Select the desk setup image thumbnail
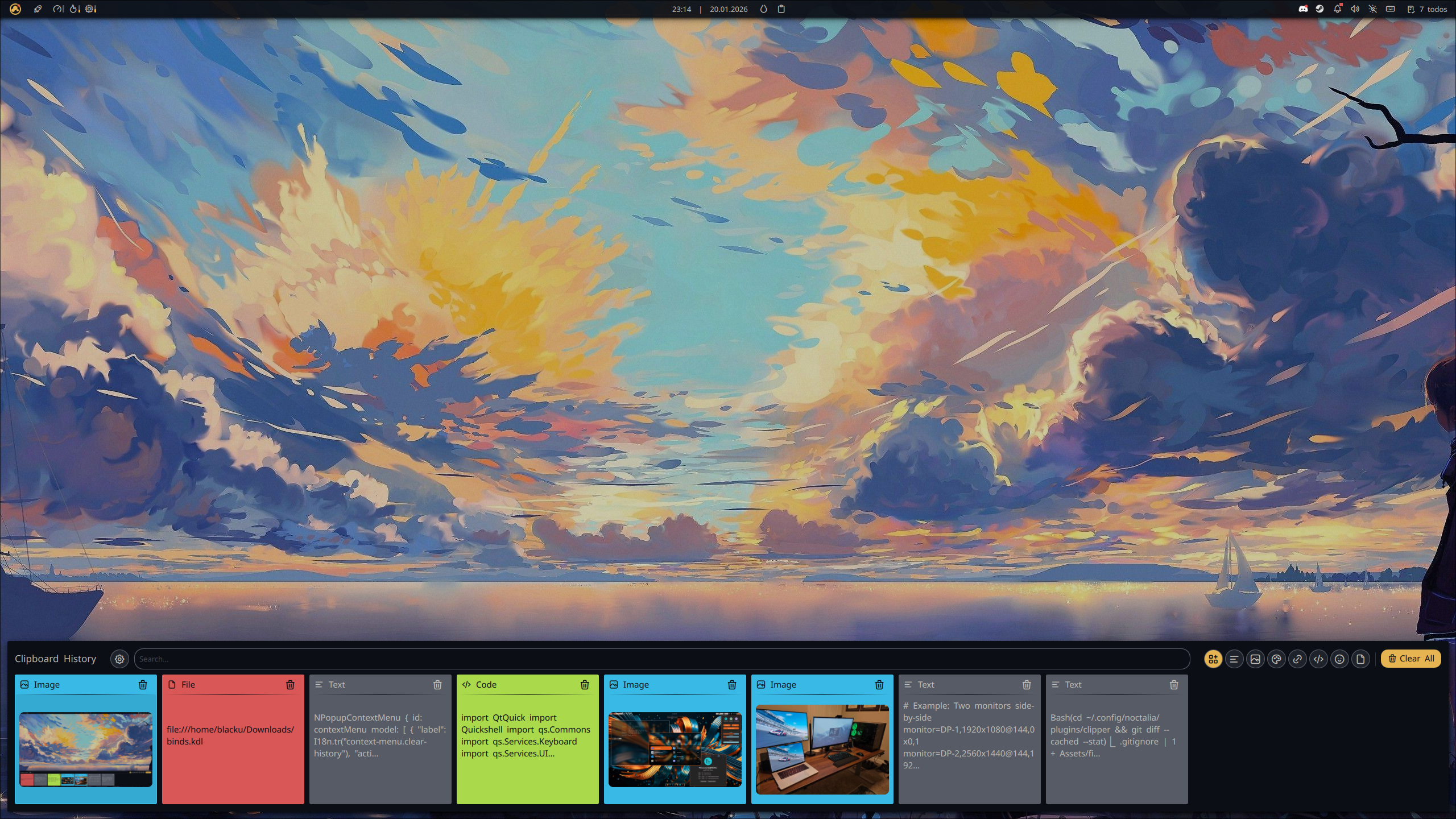The height and width of the screenshot is (819, 1456). pyautogui.click(x=822, y=749)
